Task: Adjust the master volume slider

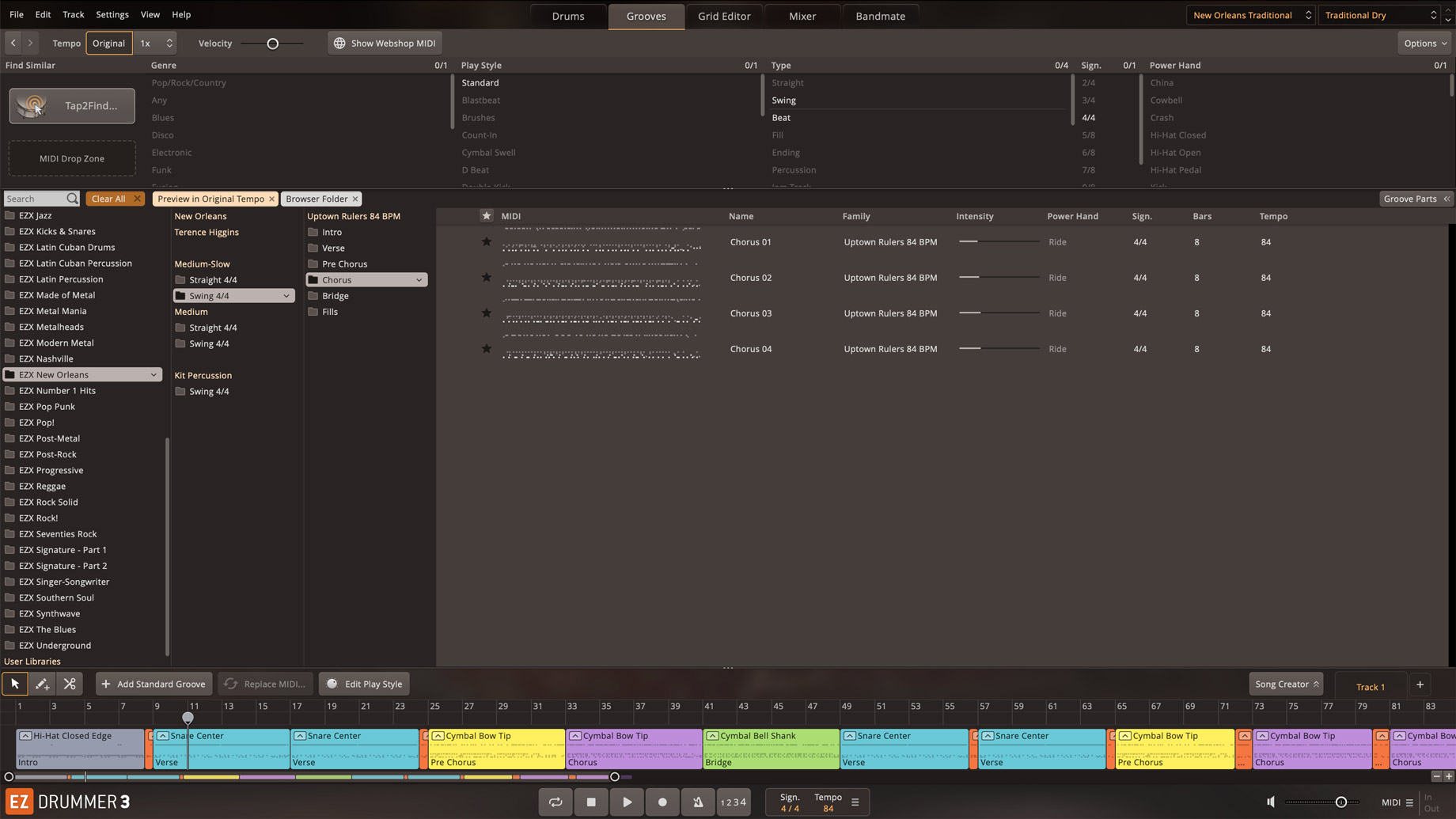Action: 1340,802
